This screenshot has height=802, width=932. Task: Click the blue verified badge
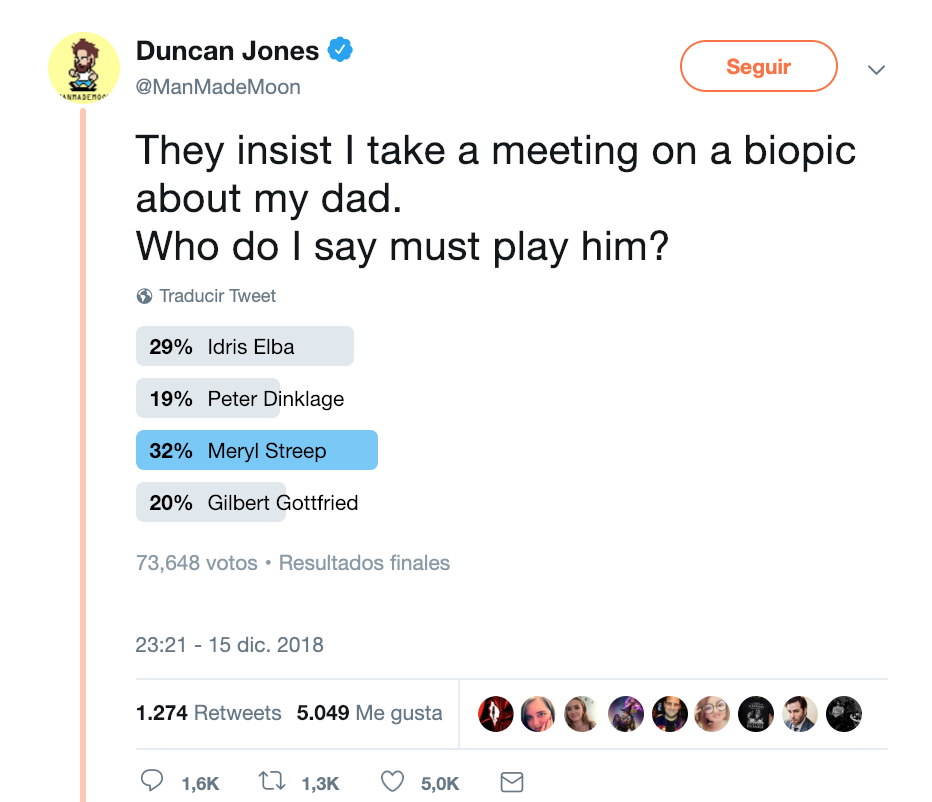pyautogui.click(x=340, y=50)
